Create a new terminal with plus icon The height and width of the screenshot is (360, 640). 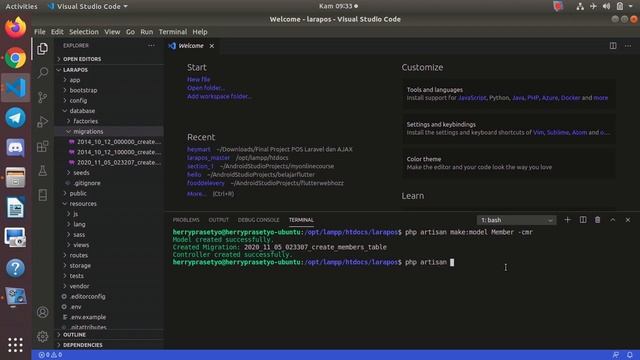point(567,220)
